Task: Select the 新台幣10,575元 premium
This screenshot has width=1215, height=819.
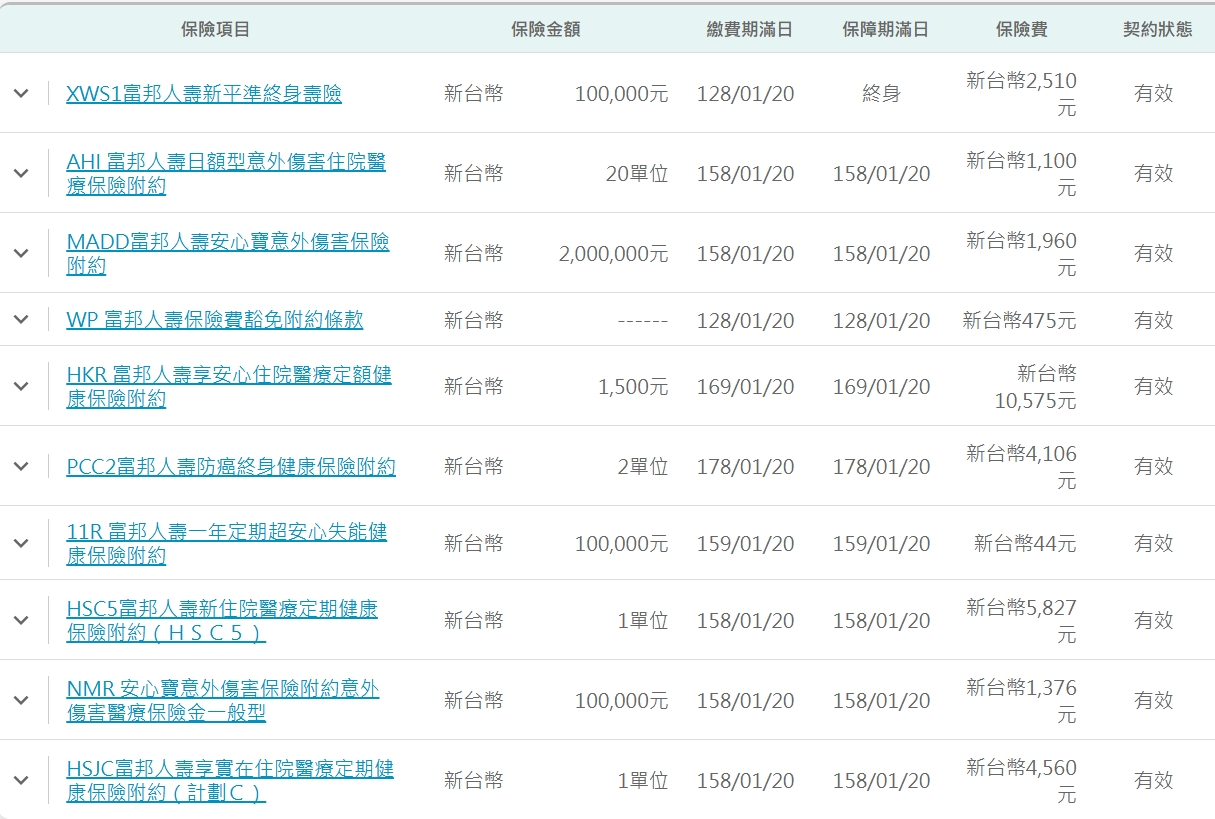Action: point(1036,387)
